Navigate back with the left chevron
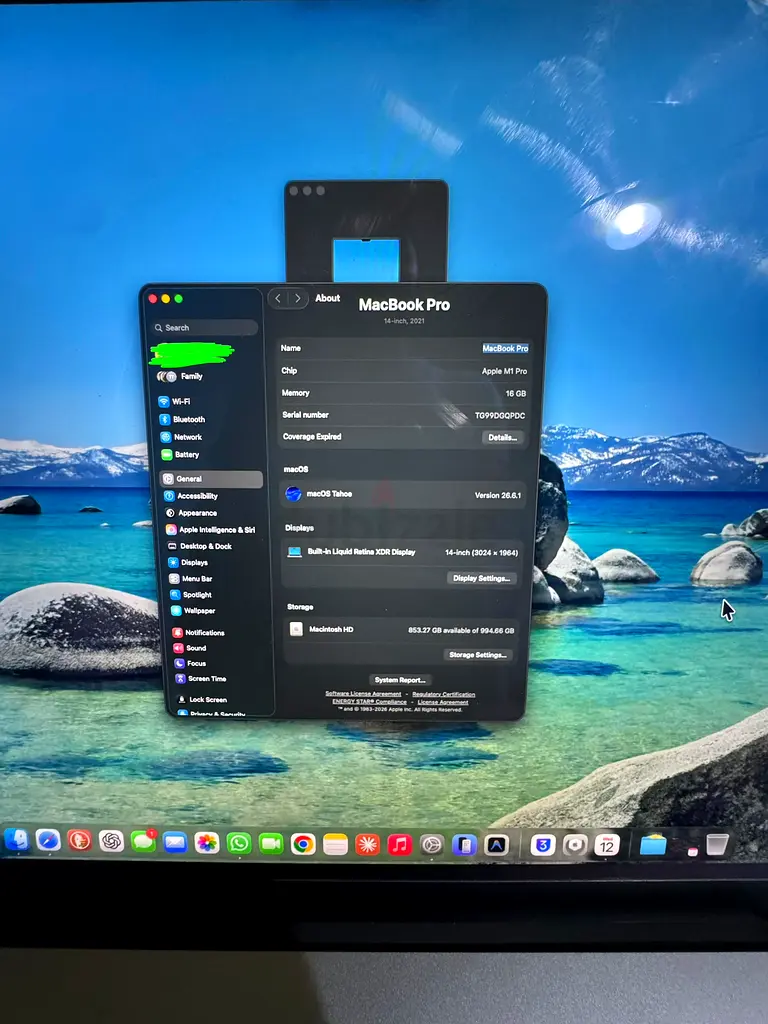Screen dimensions: 768x1024 pyautogui.click(x=278, y=298)
